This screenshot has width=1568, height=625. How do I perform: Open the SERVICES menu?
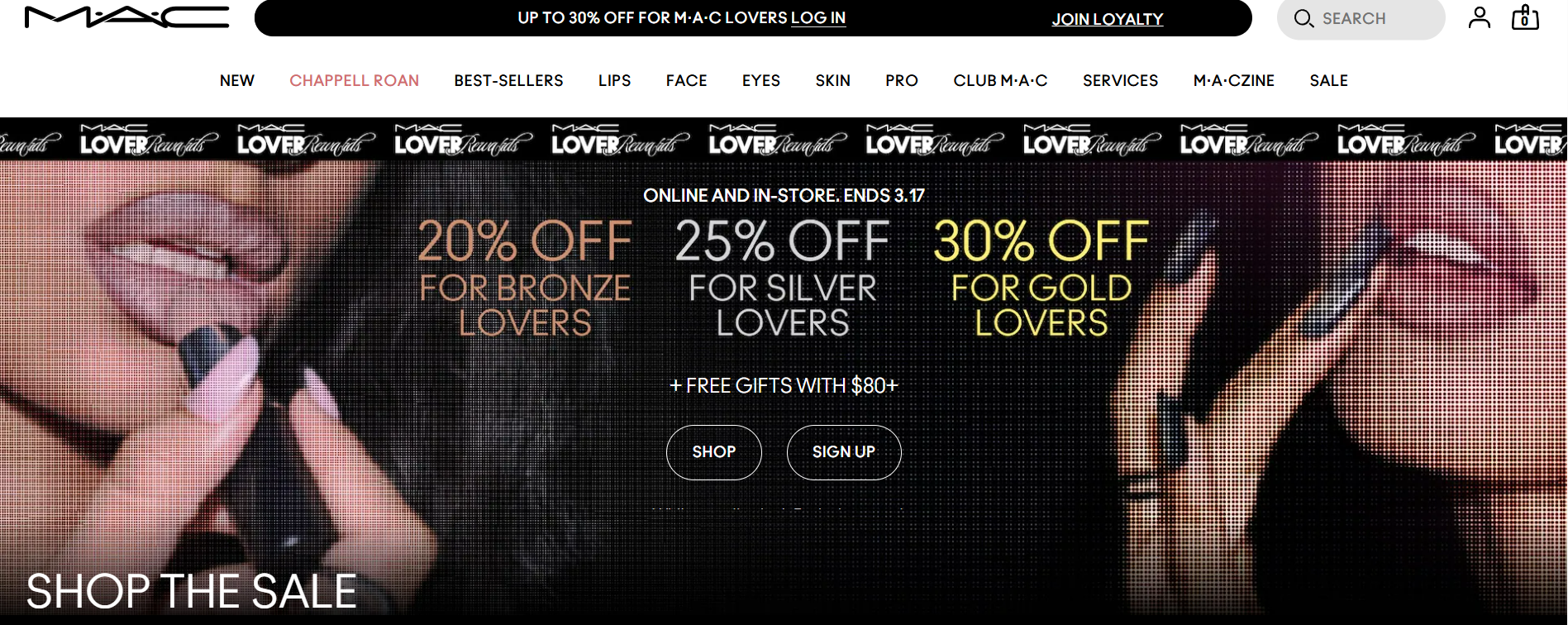tap(1120, 80)
